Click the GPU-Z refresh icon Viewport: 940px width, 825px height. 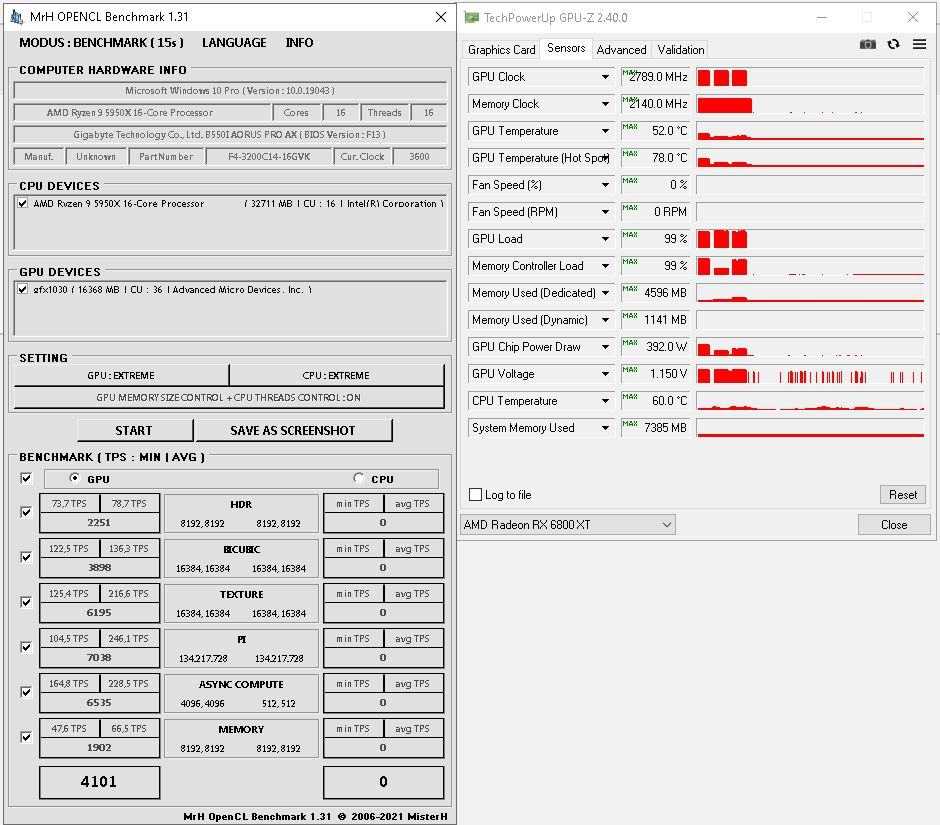(893, 44)
